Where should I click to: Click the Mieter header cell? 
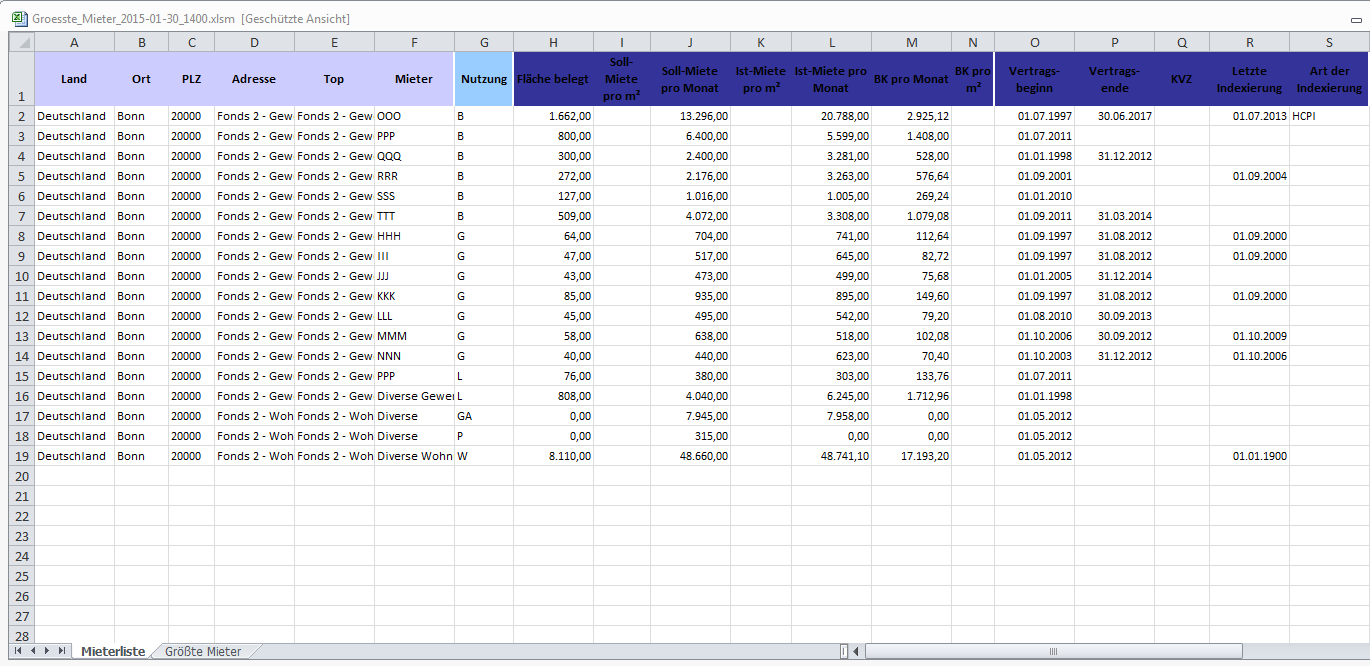coord(415,79)
